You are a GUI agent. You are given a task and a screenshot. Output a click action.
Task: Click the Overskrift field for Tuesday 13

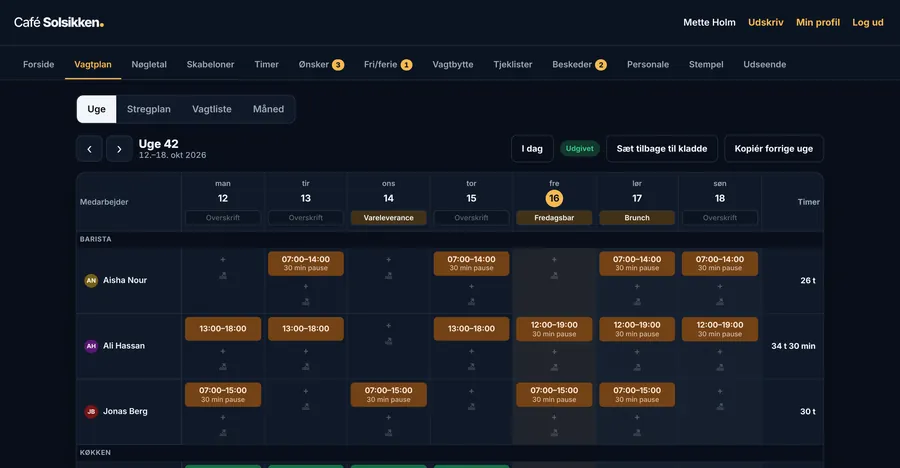click(x=306, y=218)
